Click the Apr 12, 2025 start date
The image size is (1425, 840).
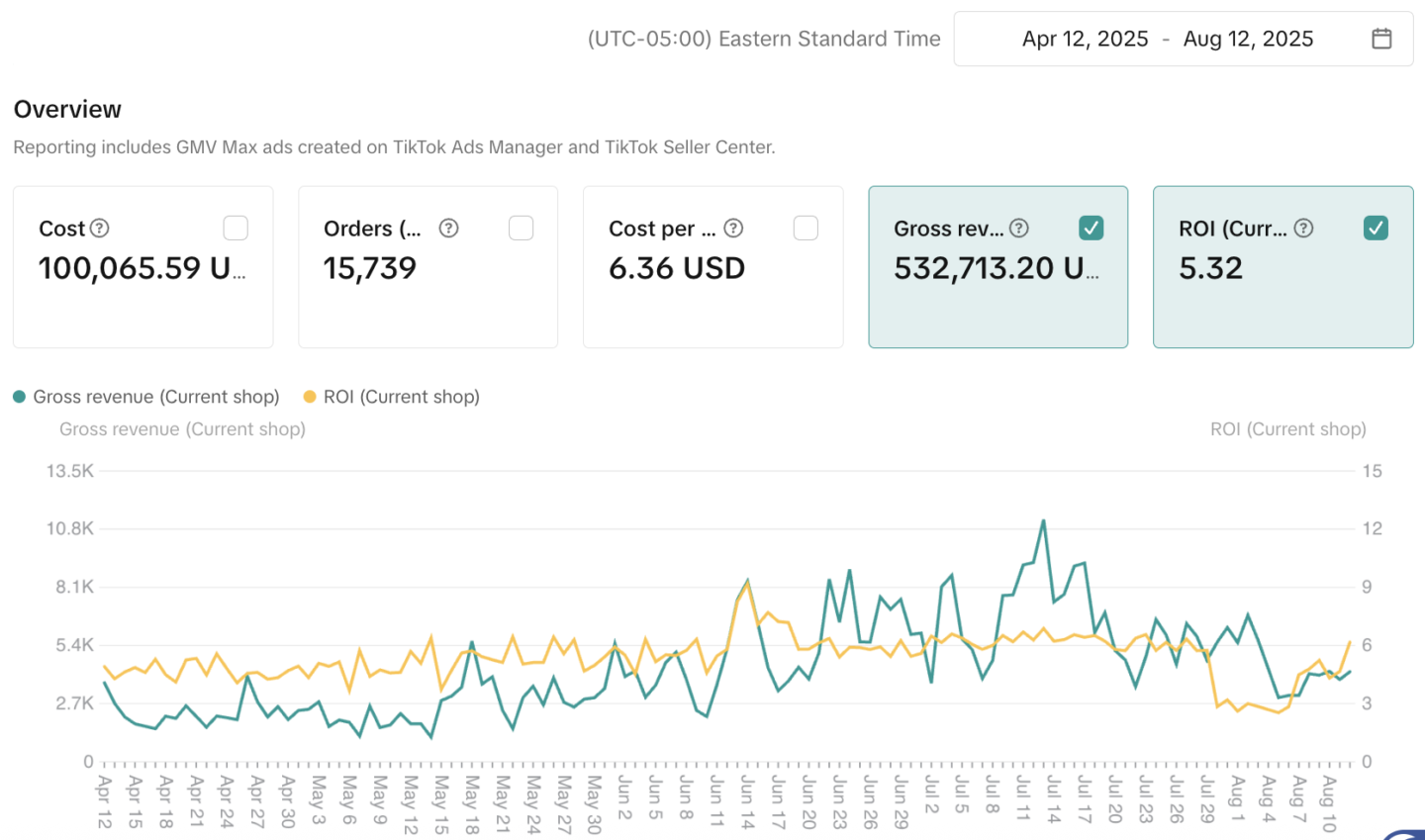(x=1085, y=39)
